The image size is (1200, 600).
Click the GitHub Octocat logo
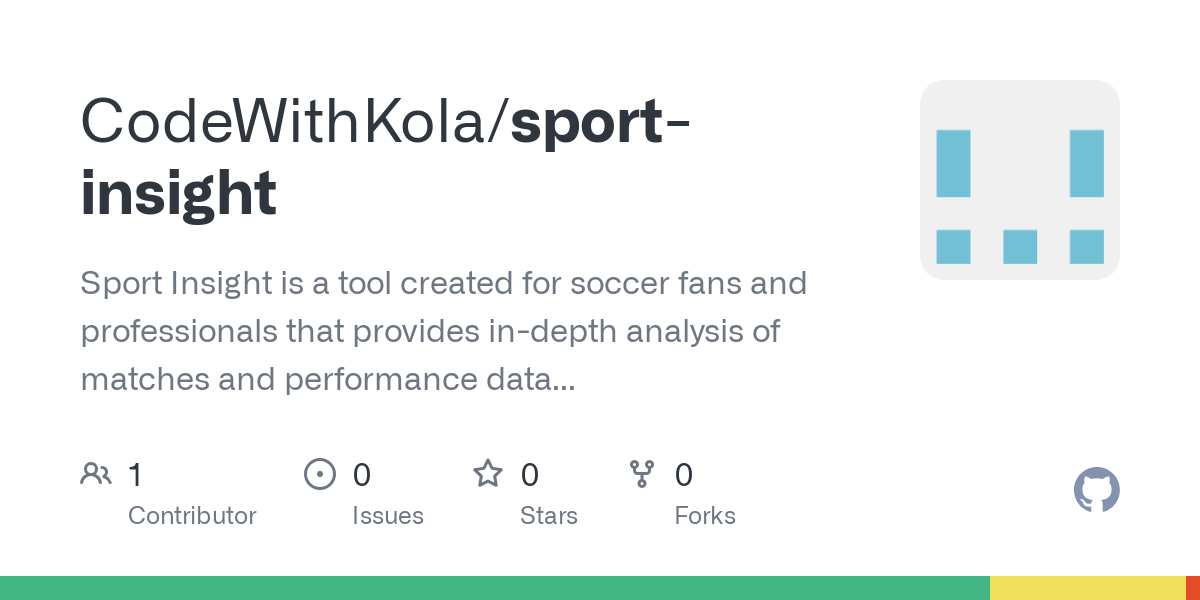click(x=1097, y=490)
